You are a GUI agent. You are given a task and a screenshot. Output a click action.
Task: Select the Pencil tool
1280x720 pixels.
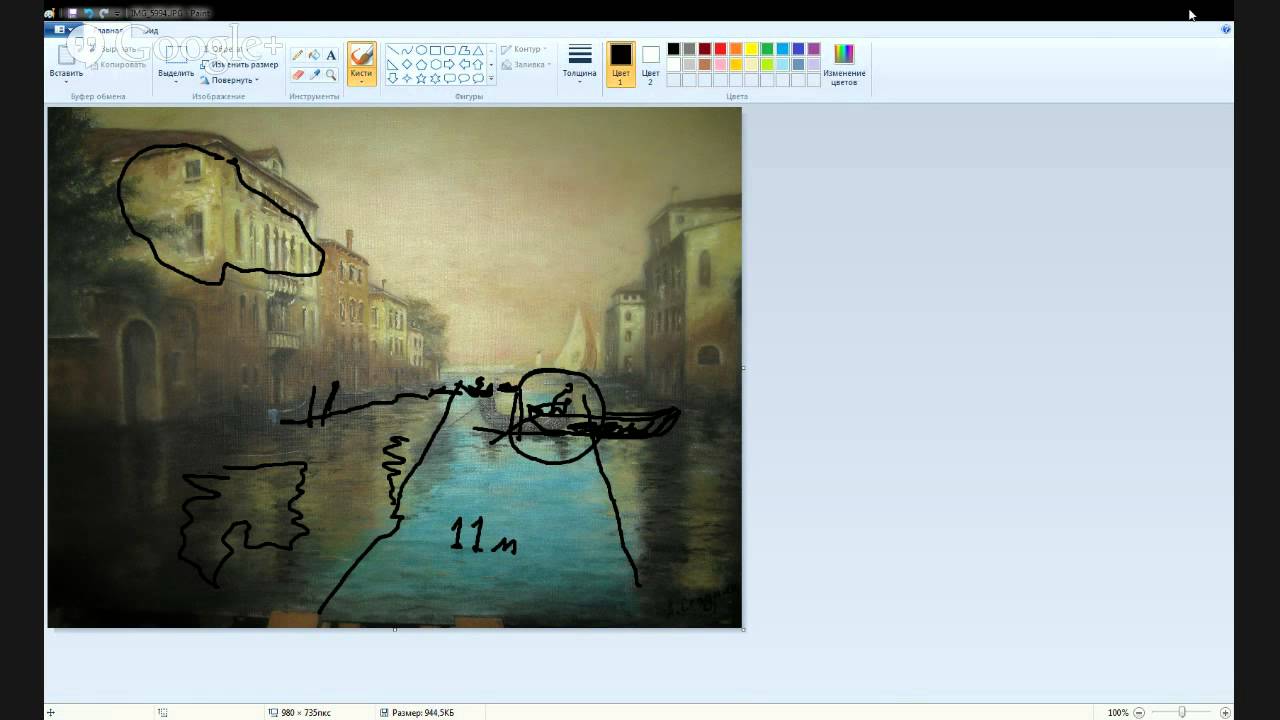coord(298,55)
